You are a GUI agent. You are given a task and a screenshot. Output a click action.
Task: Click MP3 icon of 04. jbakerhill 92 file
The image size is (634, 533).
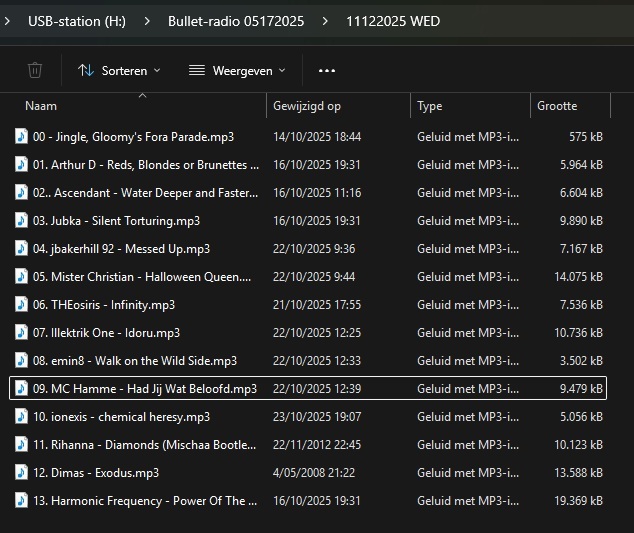pos(21,248)
